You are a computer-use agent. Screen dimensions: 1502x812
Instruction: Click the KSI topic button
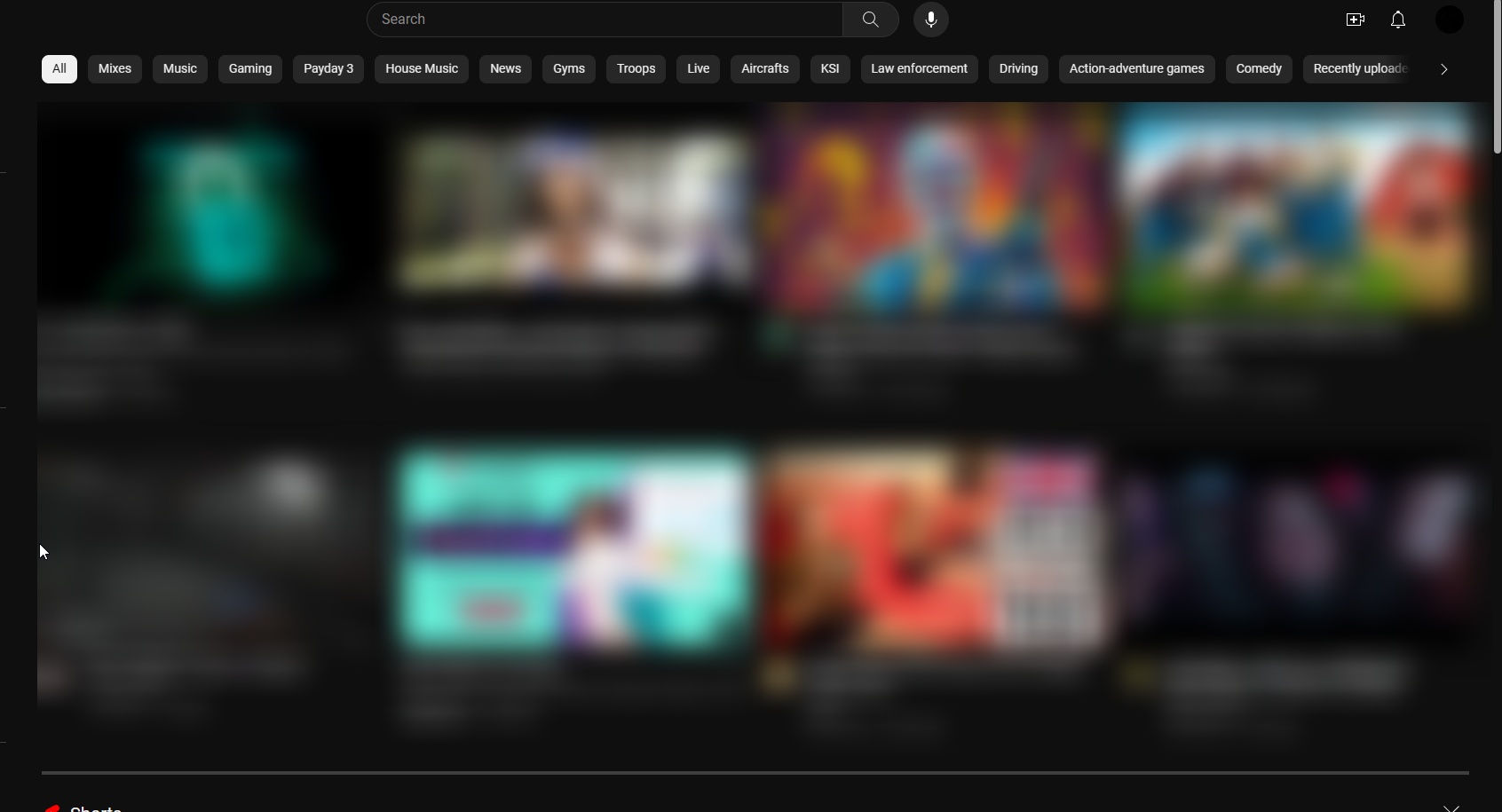(829, 68)
